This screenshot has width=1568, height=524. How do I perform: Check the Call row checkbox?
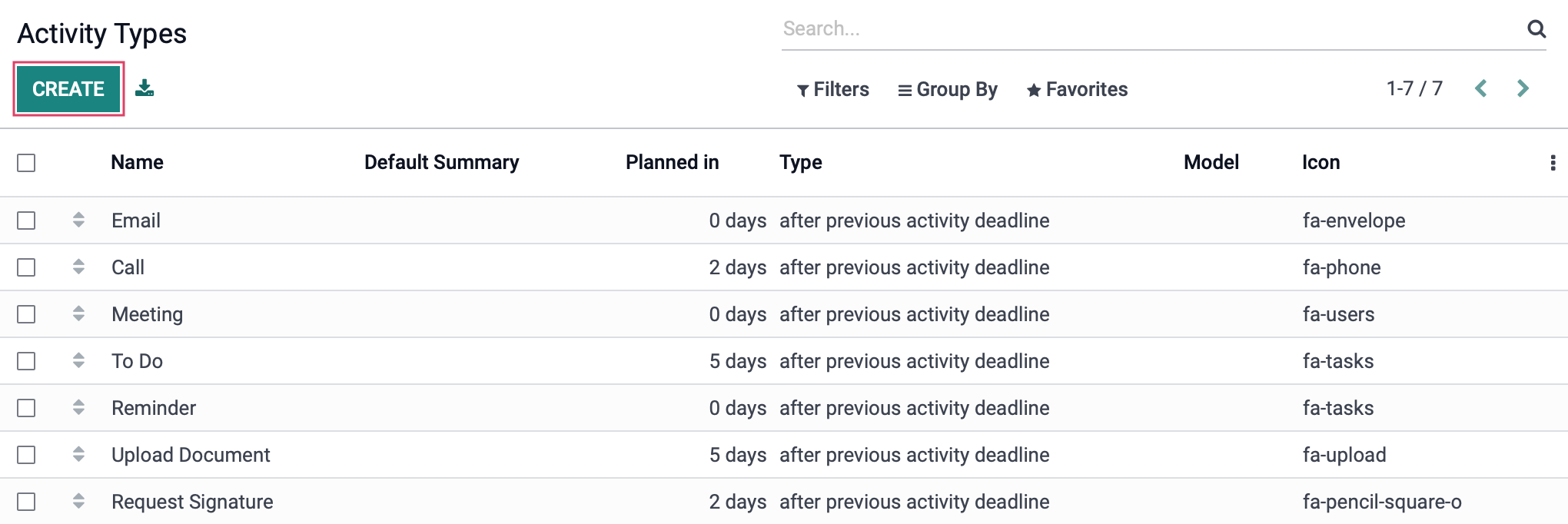(x=26, y=267)
